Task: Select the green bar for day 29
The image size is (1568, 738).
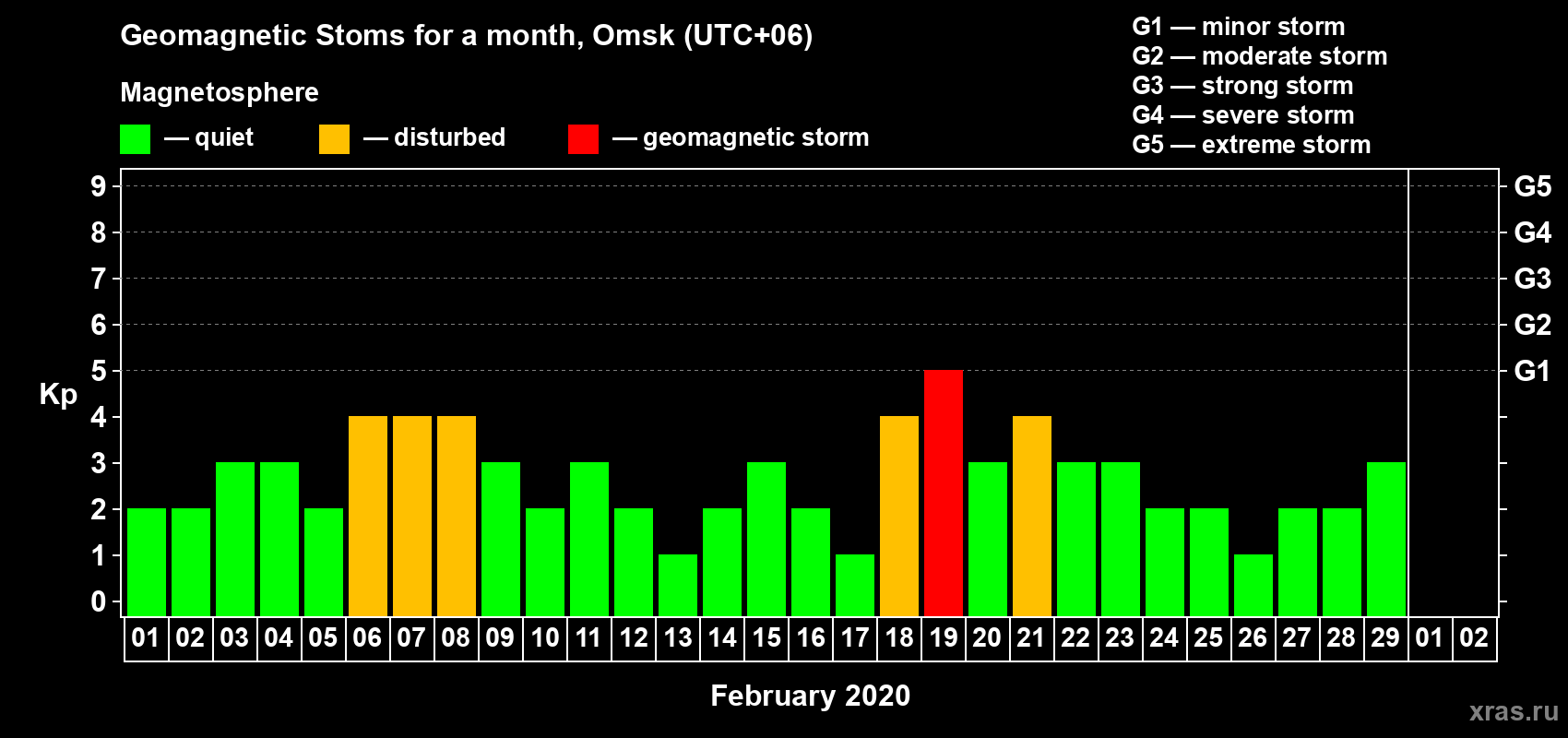Action: coord(1386,539)
